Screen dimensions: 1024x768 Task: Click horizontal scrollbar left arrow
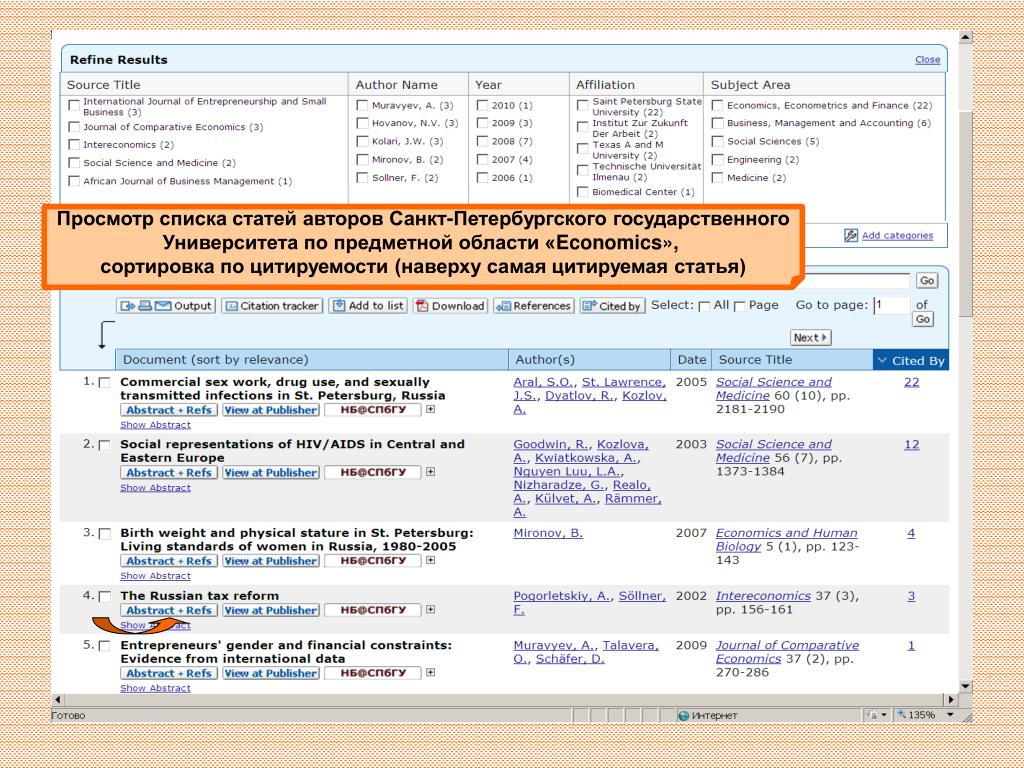[x=58, y=699]
